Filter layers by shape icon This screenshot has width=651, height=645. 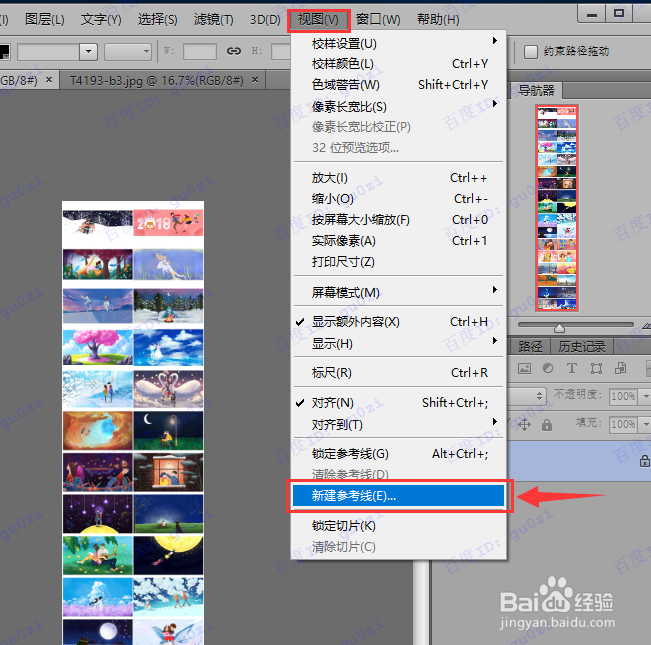(596, 368)
